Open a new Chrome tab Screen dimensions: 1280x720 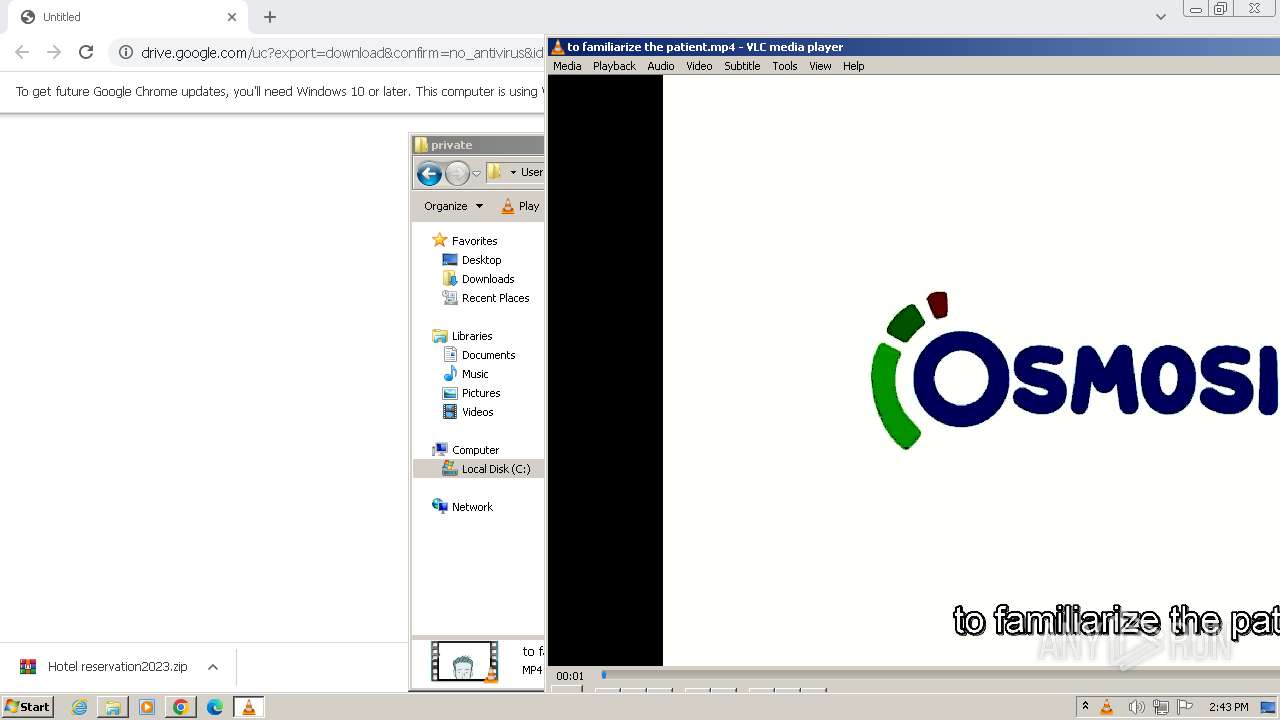270,17
